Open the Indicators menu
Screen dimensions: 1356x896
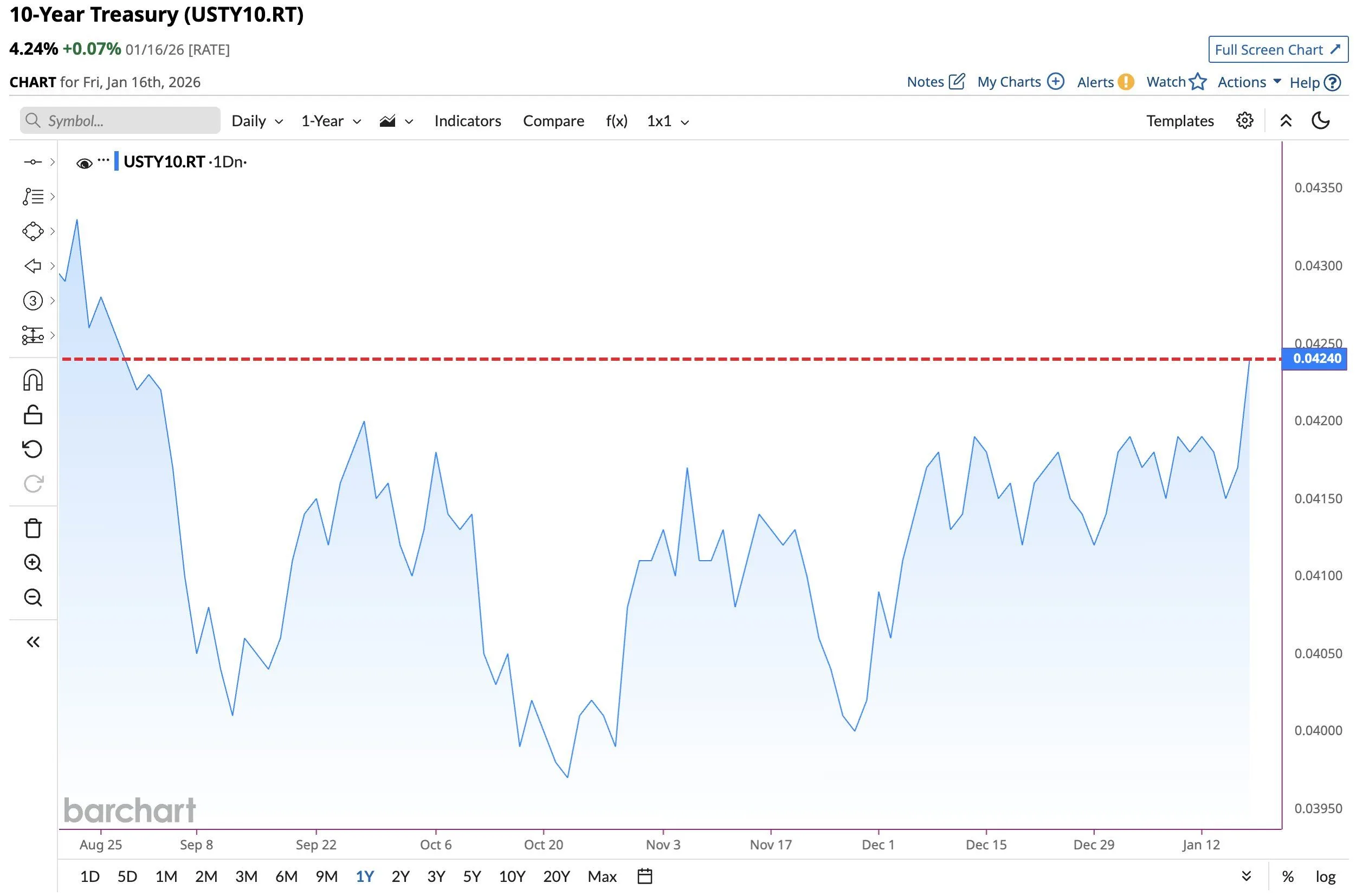coord(467,121)
